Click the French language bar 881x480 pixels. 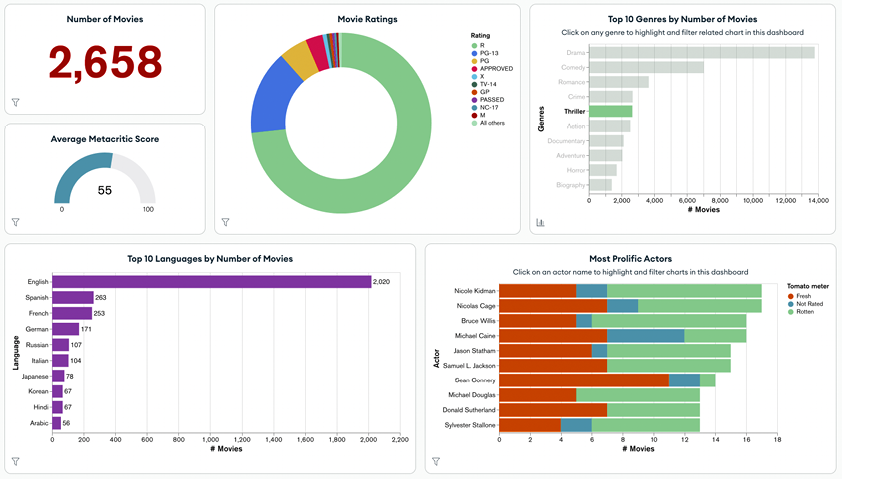[72, 313]
